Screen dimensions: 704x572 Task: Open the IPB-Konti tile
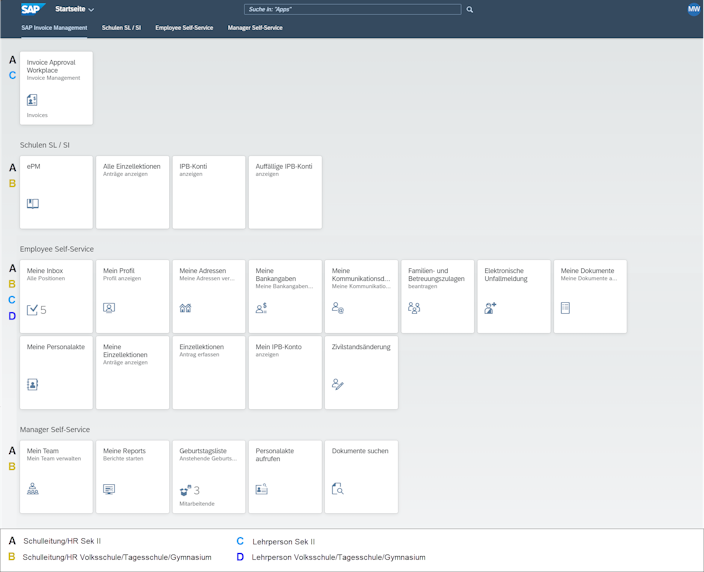pos(209,192)
